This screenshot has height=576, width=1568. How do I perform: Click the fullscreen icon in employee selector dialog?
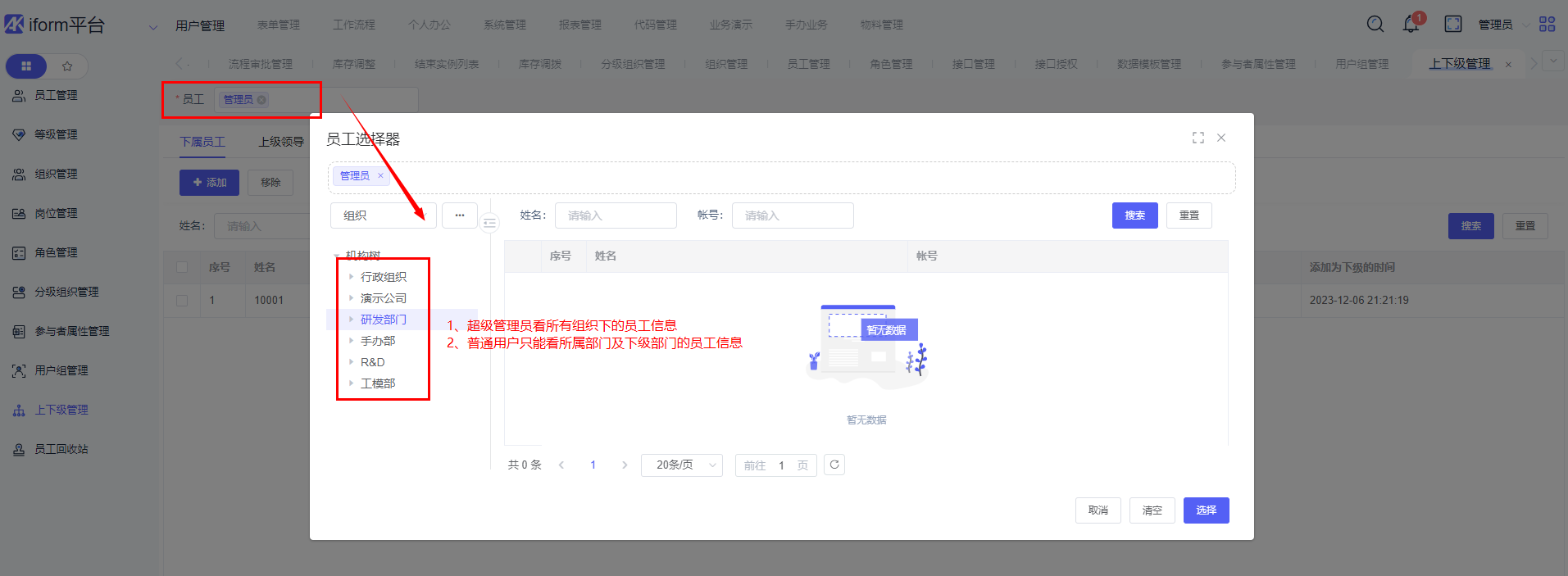[1198, 138]
